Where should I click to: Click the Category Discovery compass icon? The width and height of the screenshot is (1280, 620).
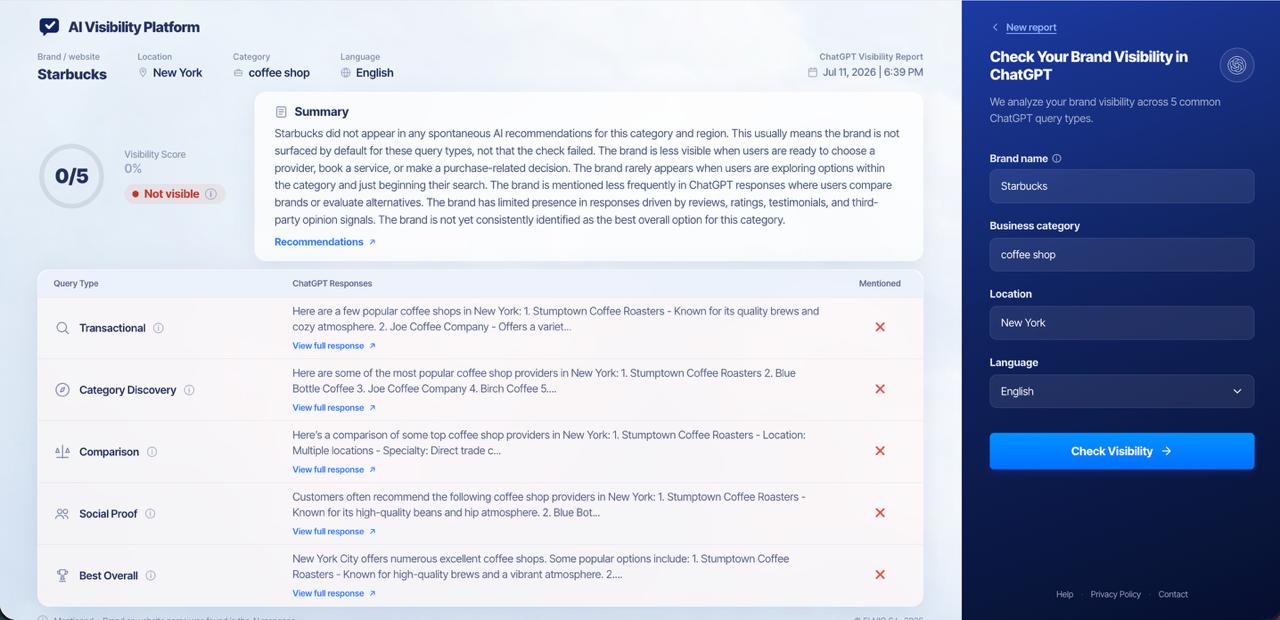(x=62, y=390)
